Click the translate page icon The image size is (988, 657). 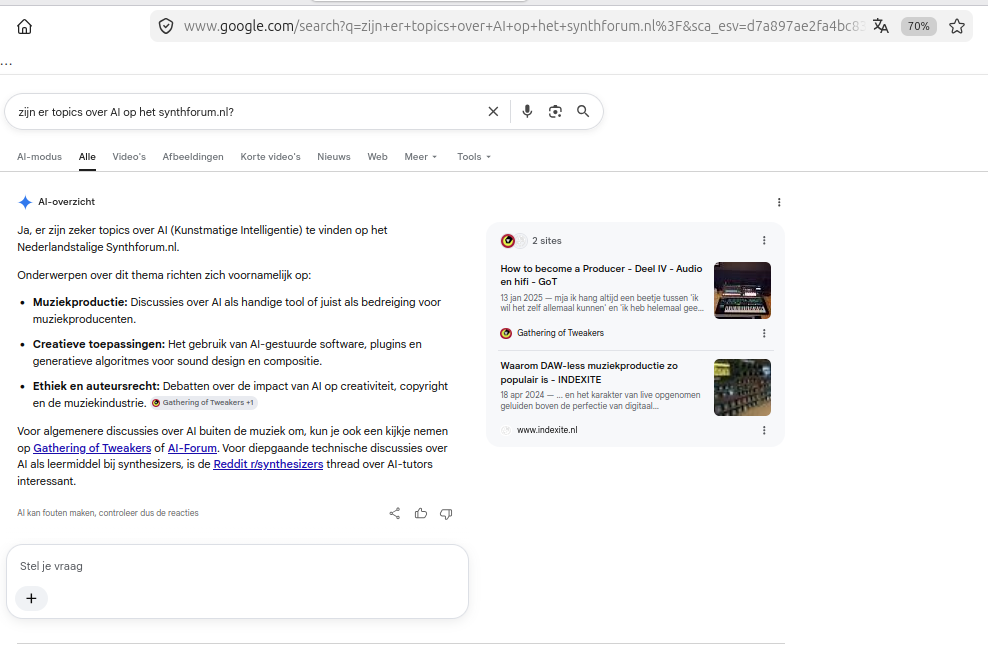[x=880, y=26]
